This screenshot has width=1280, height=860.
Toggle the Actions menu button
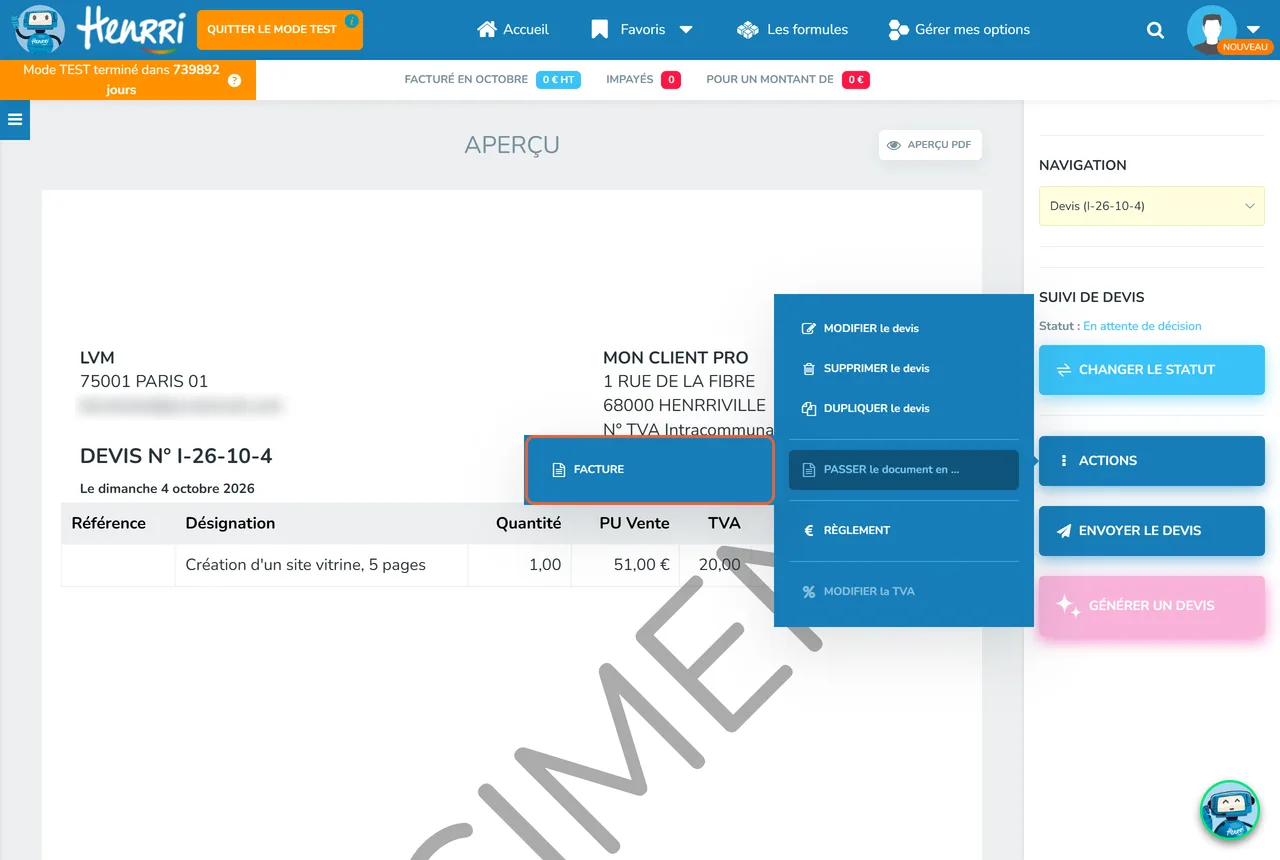[1152, 461]
